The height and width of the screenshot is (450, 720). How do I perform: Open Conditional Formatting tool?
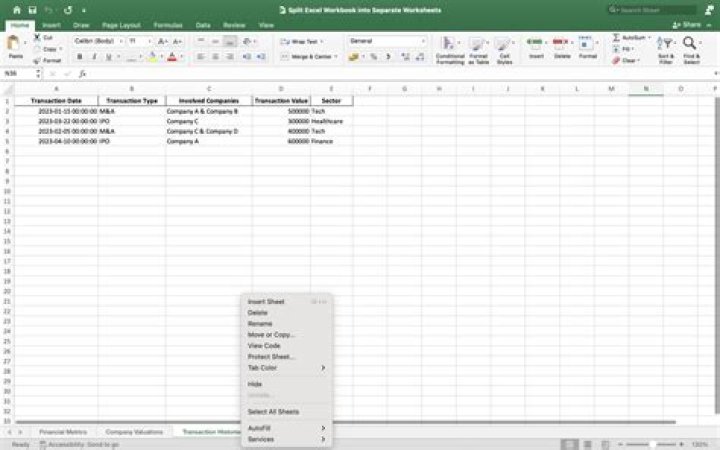(x=450, y=50)
